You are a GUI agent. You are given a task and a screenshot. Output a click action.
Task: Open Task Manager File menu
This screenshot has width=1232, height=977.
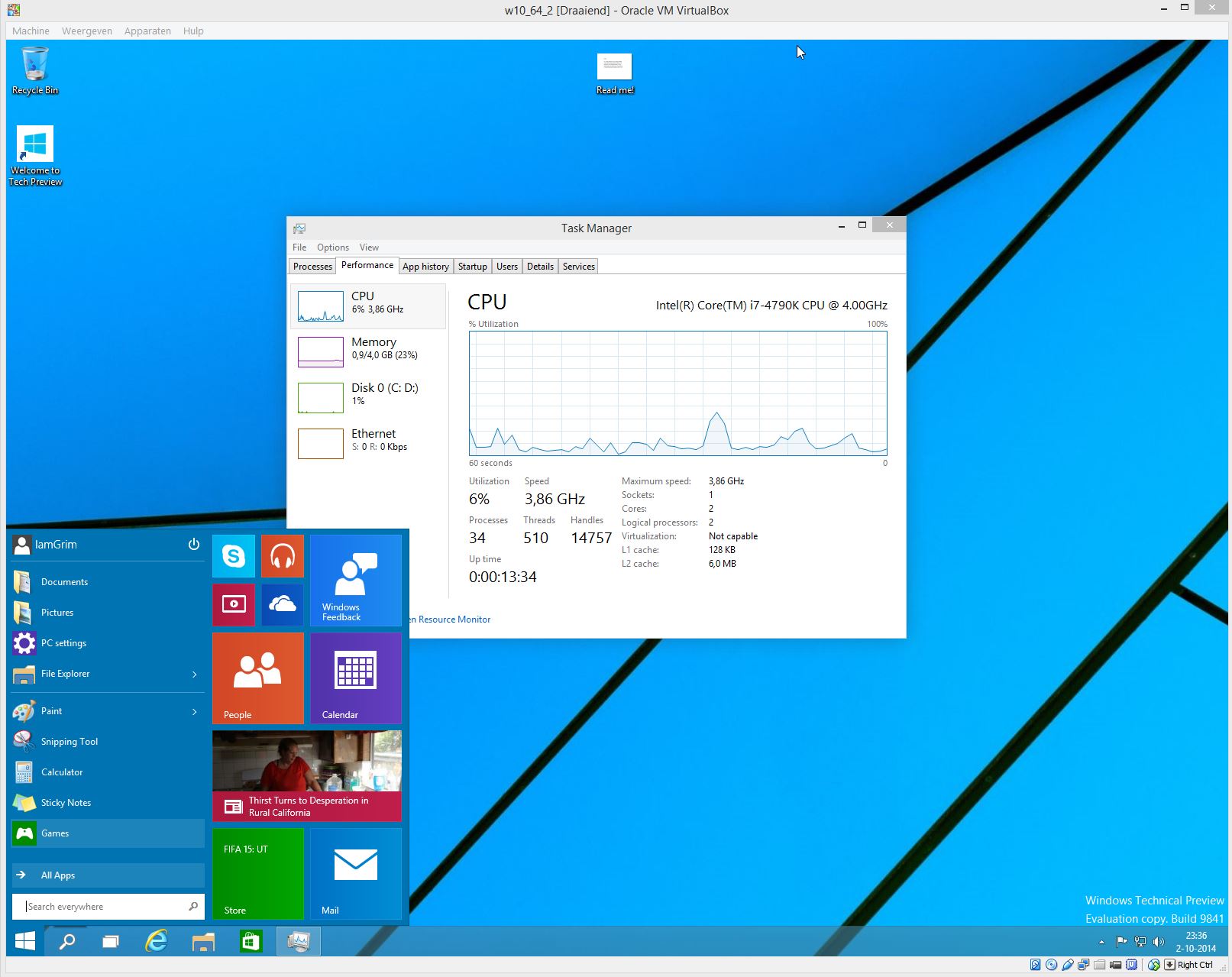click(299, 247)
